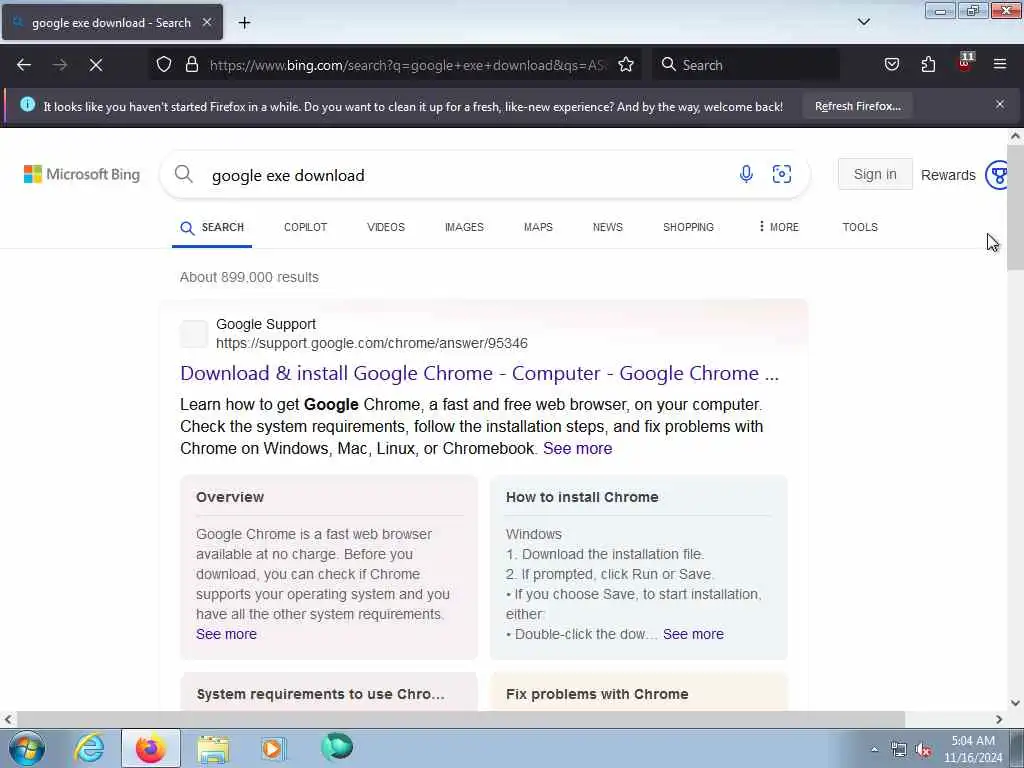Open Fix problems with Chrome card
The image size is (1024, 768).
[597, 694]
